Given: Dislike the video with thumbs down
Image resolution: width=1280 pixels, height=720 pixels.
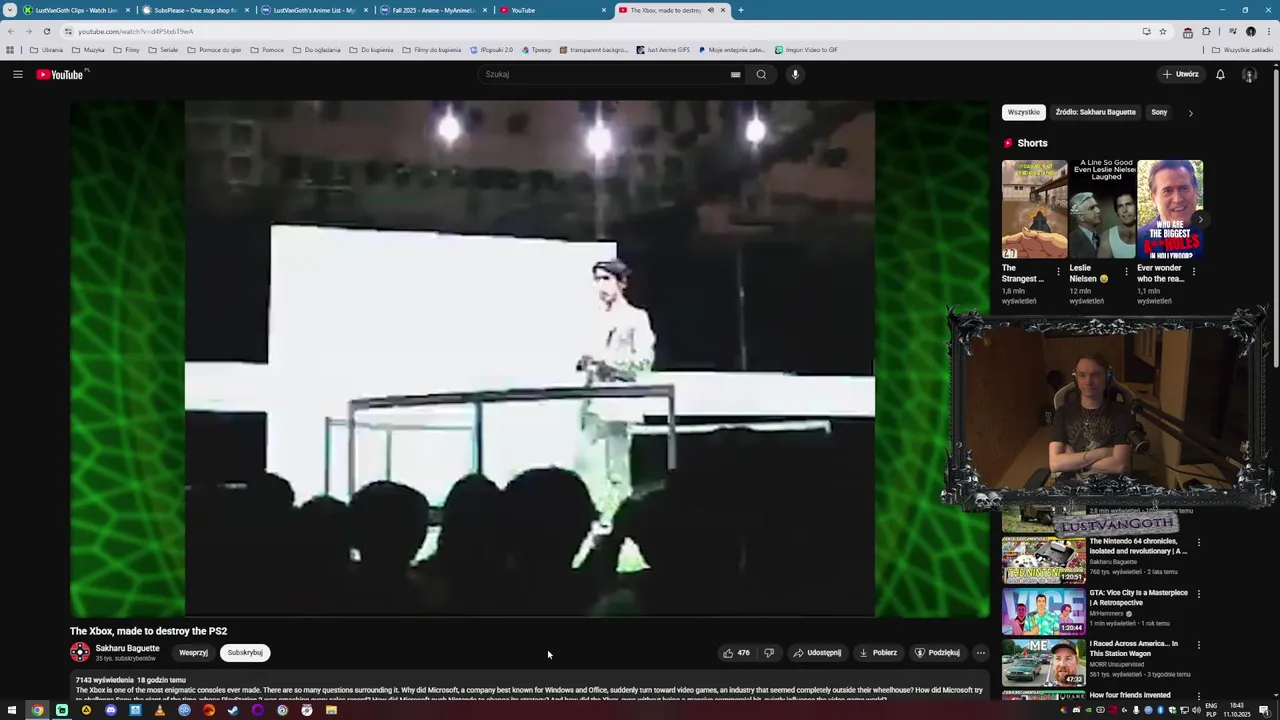Looking at the screenshot, I should 769,653.
